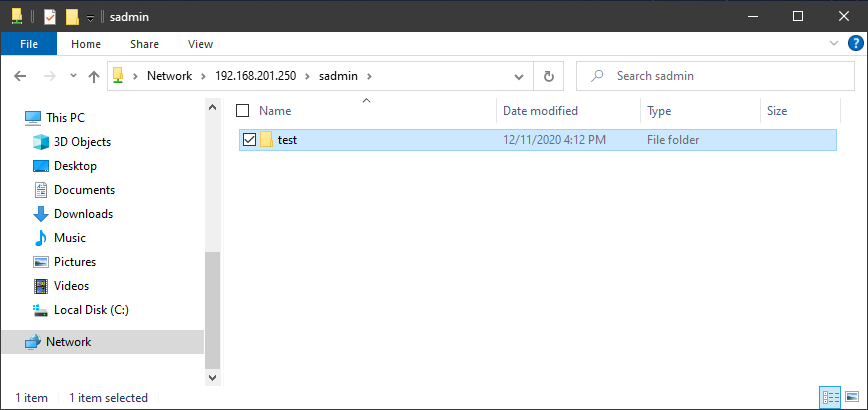Uncheck the test folder checkbox

[x=250, y=140]
